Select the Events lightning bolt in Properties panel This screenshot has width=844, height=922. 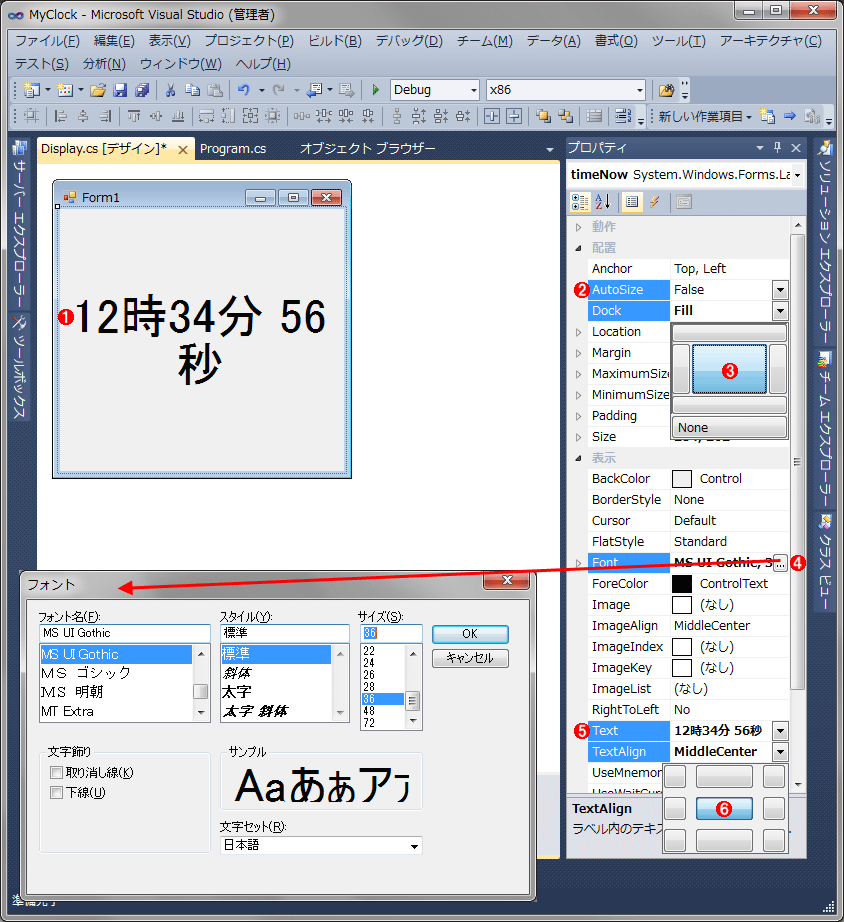(655, 203)
